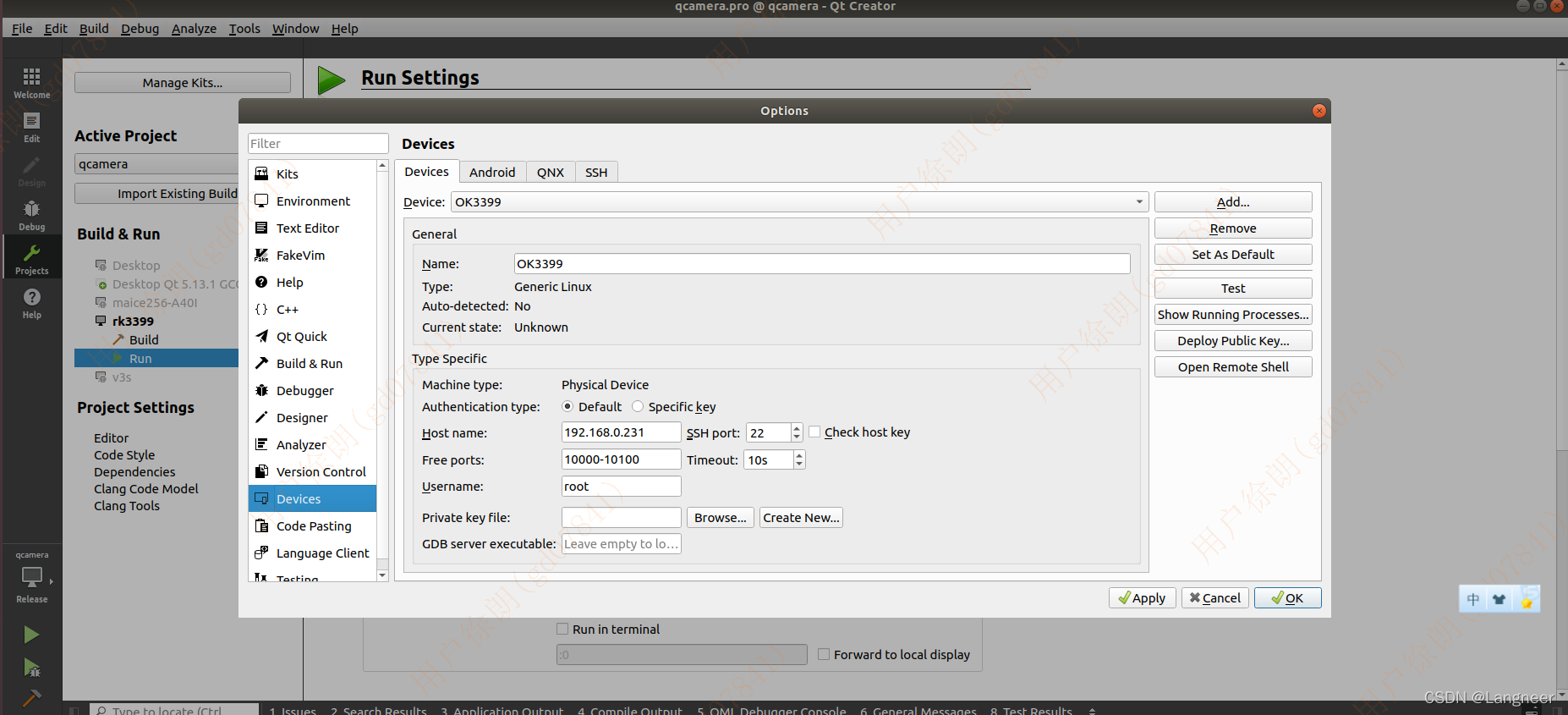Expand the Device OK3399 dropdown
The width and height of the screenshot is (1568, 715).
pos(799,201)
